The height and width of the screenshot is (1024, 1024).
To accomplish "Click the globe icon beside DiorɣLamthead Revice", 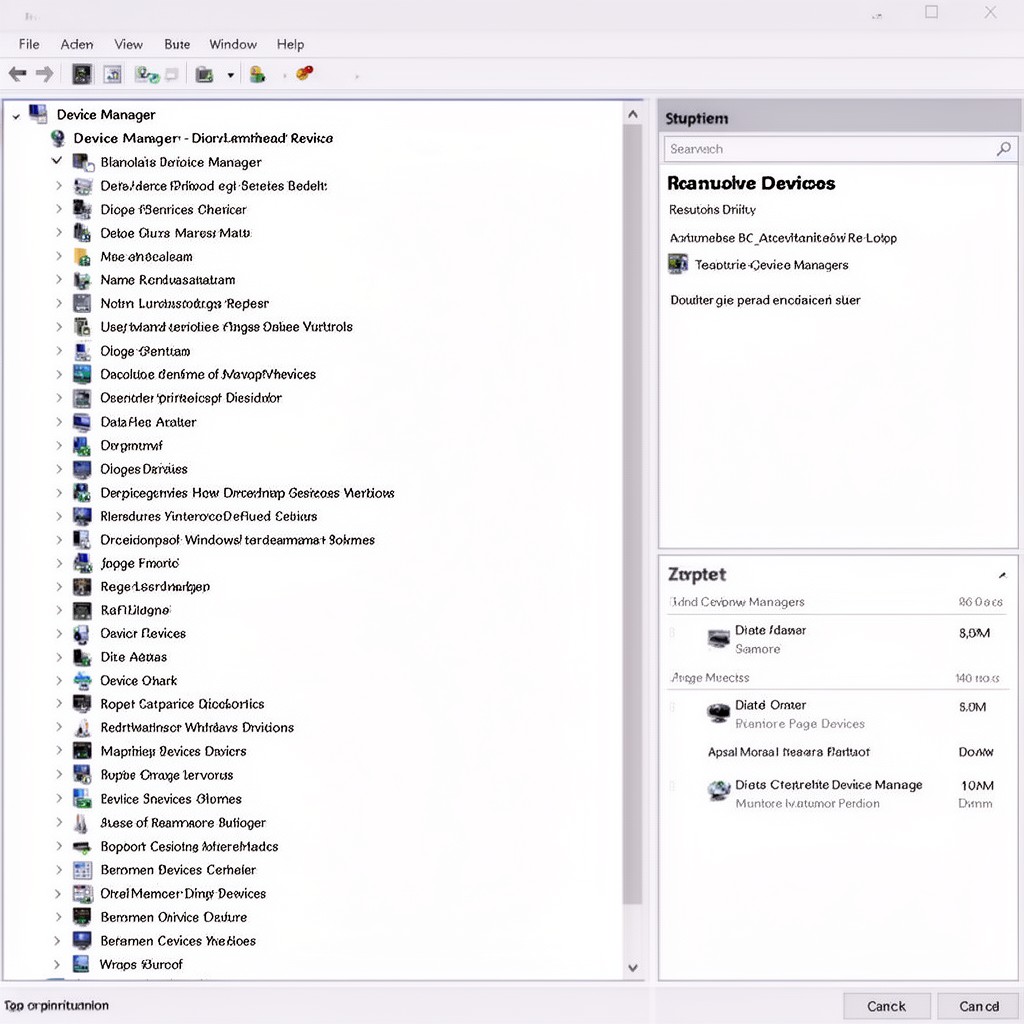I will 58,138.
